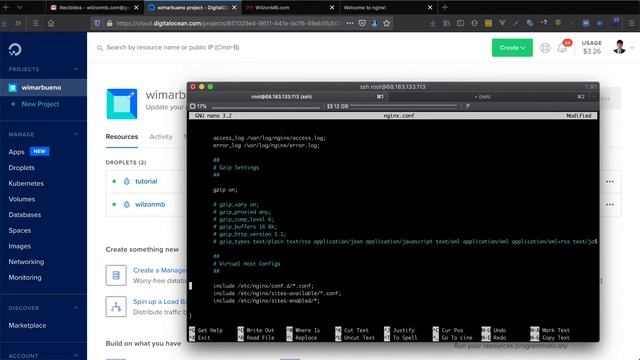Switch to the Recibidos mail tab
640x360 pixels.
[95, 7]
